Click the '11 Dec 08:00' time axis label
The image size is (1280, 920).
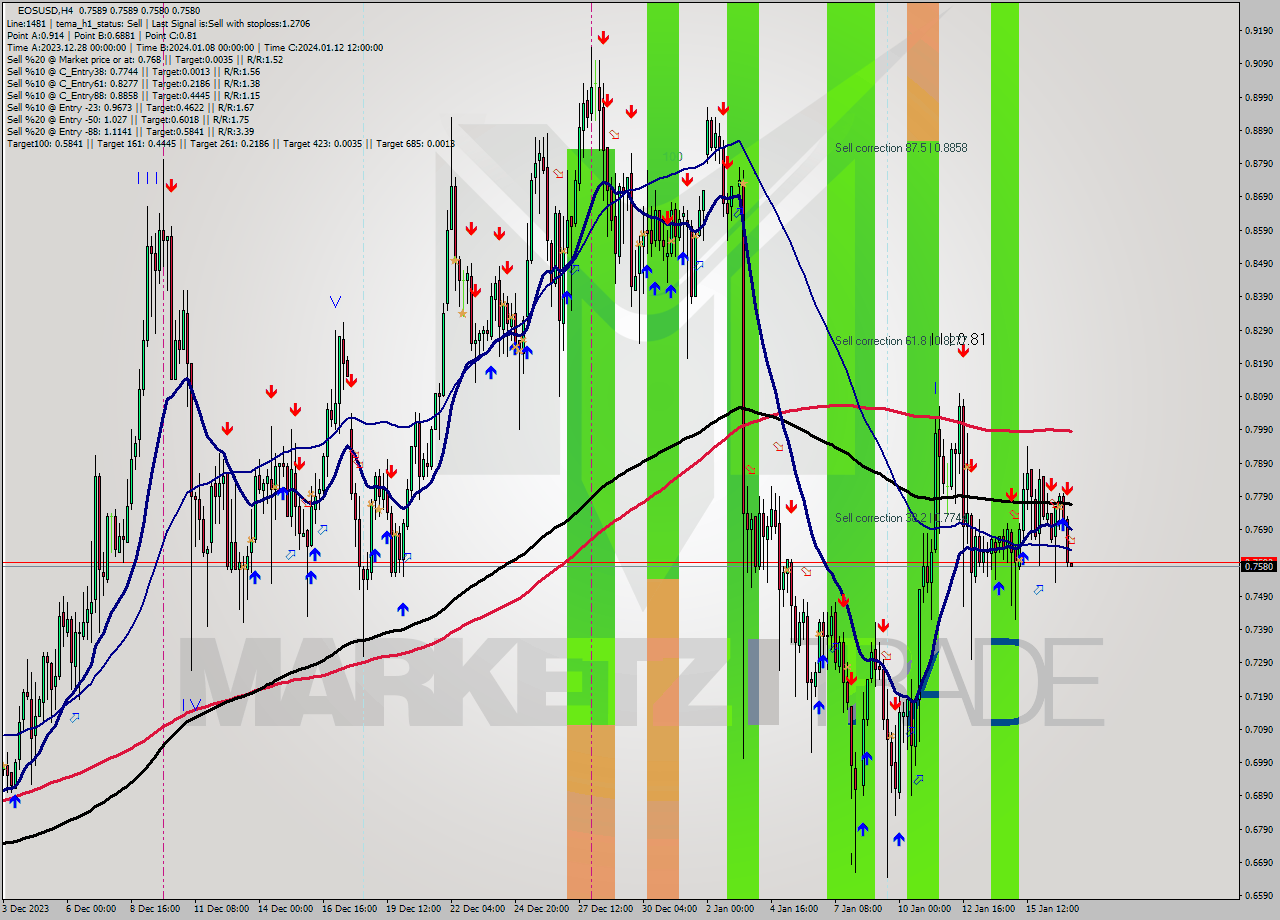pyautogui.click(x=221, y=909)
